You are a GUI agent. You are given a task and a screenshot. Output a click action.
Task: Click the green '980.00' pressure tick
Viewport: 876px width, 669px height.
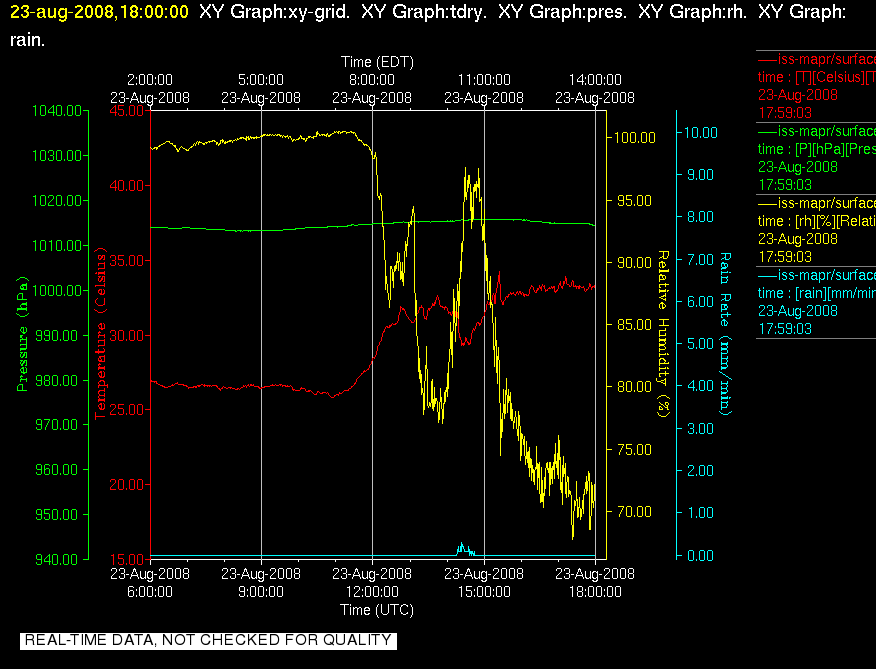coord(56,380)
